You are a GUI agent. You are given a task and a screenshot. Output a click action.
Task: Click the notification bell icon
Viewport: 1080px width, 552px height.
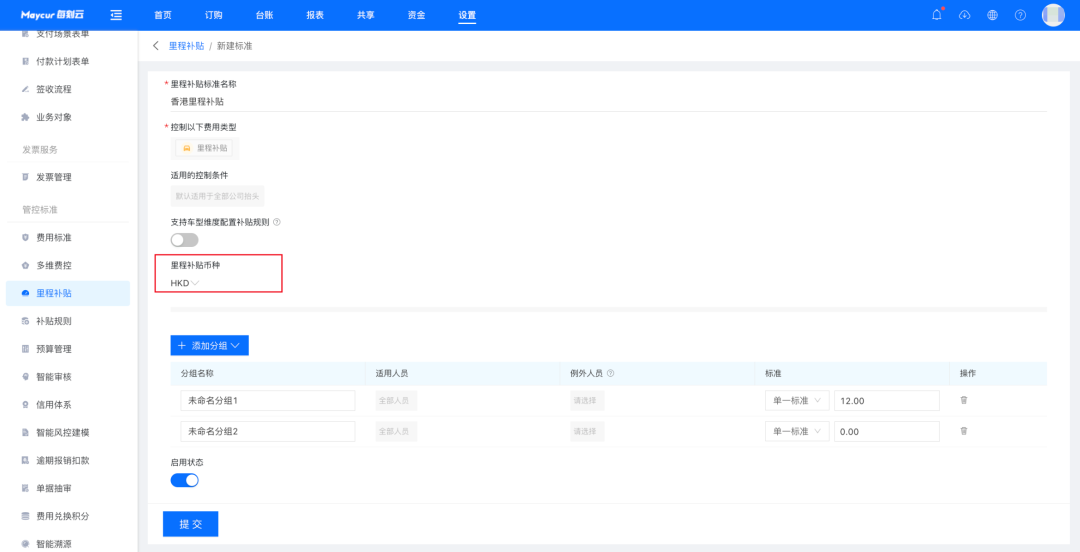[937, 15]
